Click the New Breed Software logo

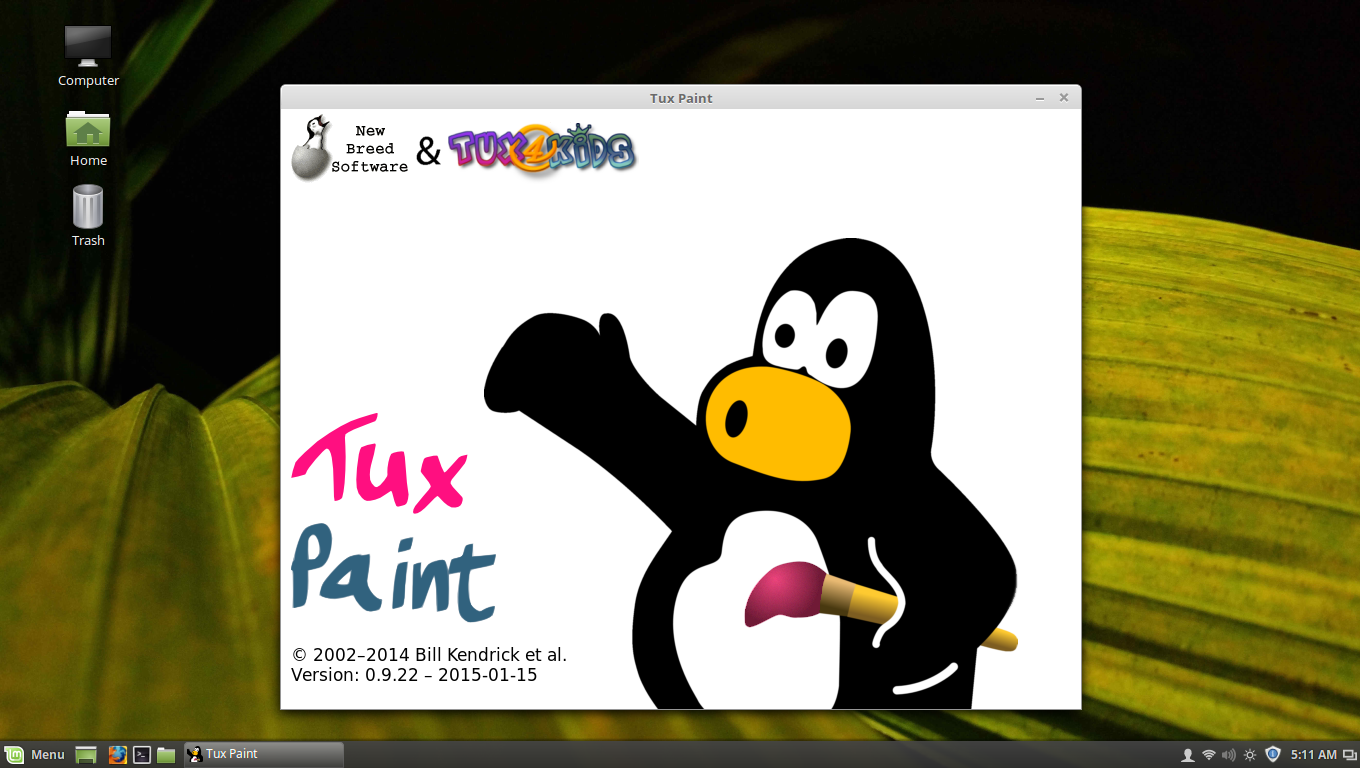tap(350, 148)
